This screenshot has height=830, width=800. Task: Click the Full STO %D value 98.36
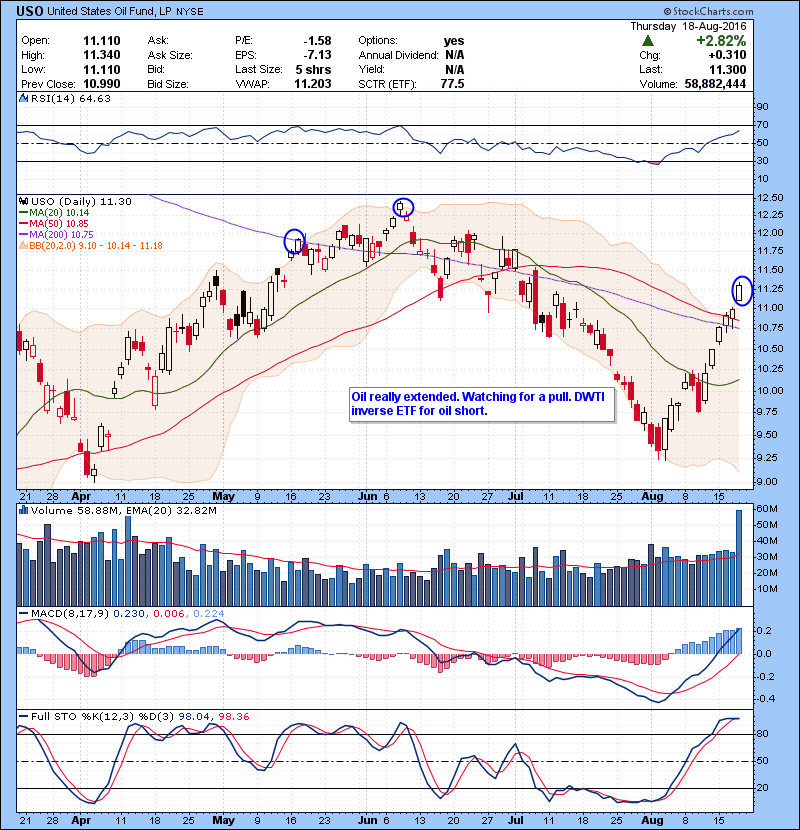click(233, 716)
